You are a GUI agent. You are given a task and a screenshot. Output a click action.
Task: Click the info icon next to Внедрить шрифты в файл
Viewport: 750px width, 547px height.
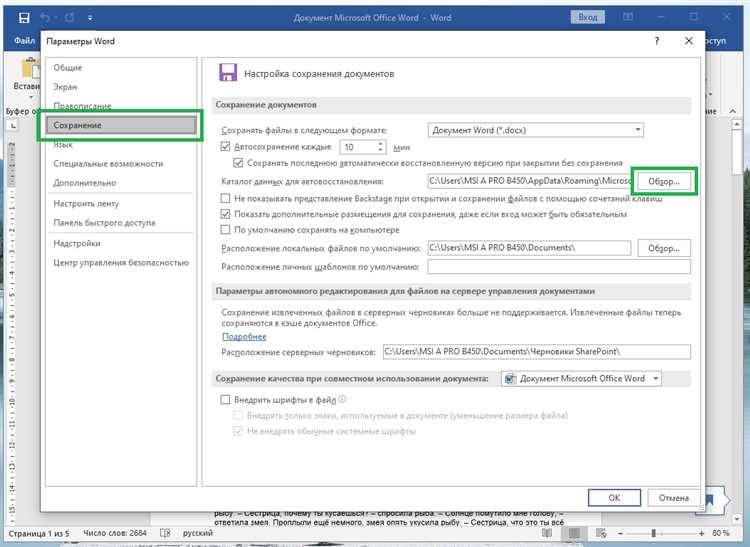click(x=342, y=399)
